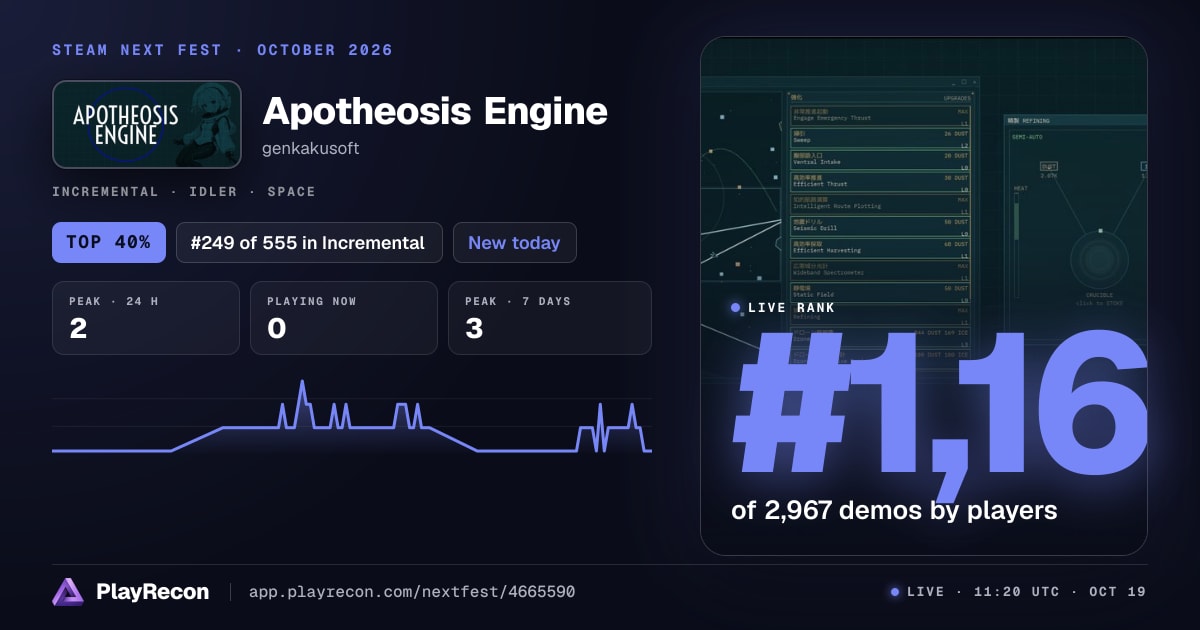Click the #249 of 555 in Incremental badge
This screenshot has height=630, width=1200.
309,243
